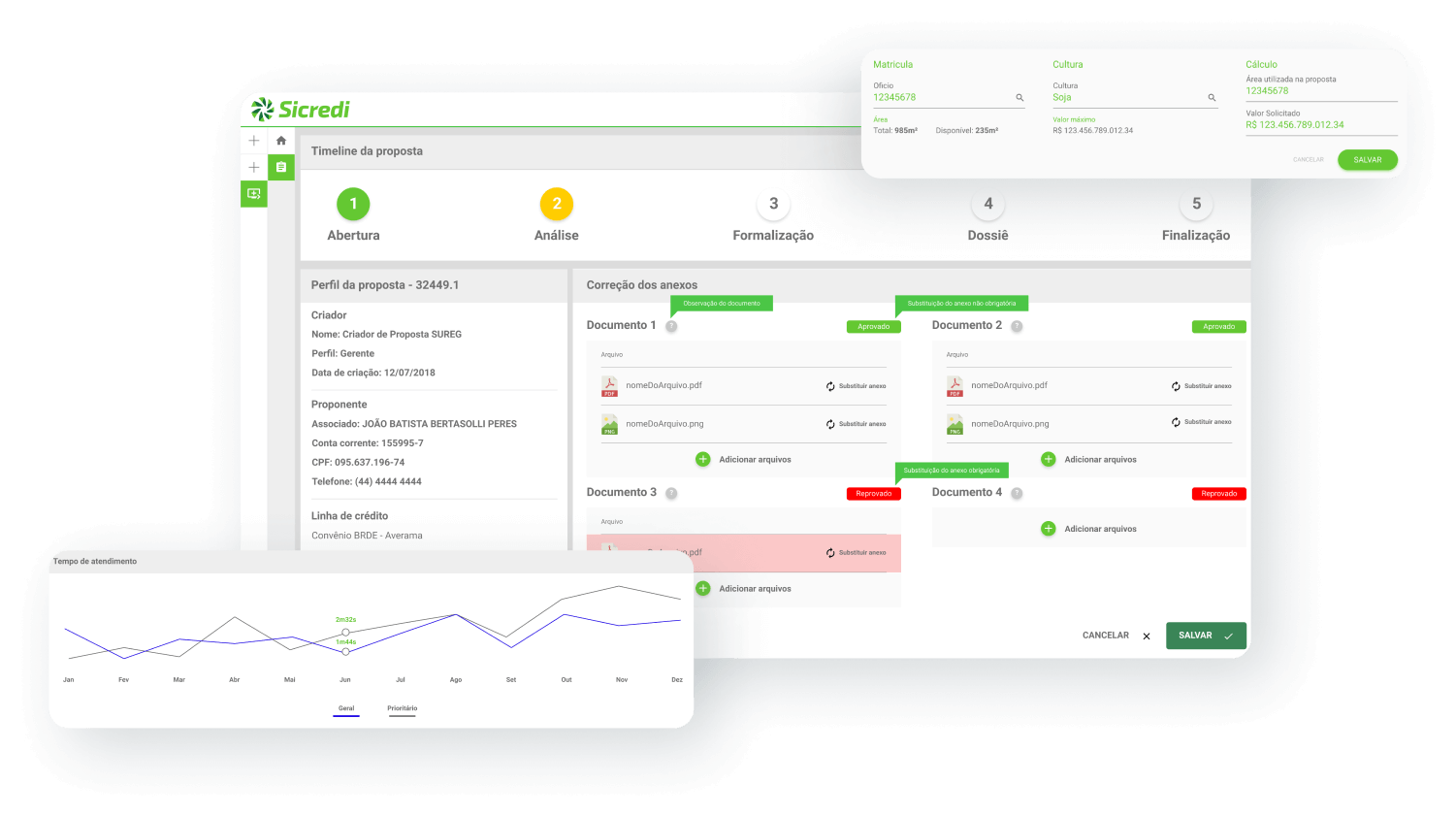This screenshot has width=1456, height=816.
Task: Click nomeDoArquivo.pdf in Documento 1
Action: coord(663,386)
